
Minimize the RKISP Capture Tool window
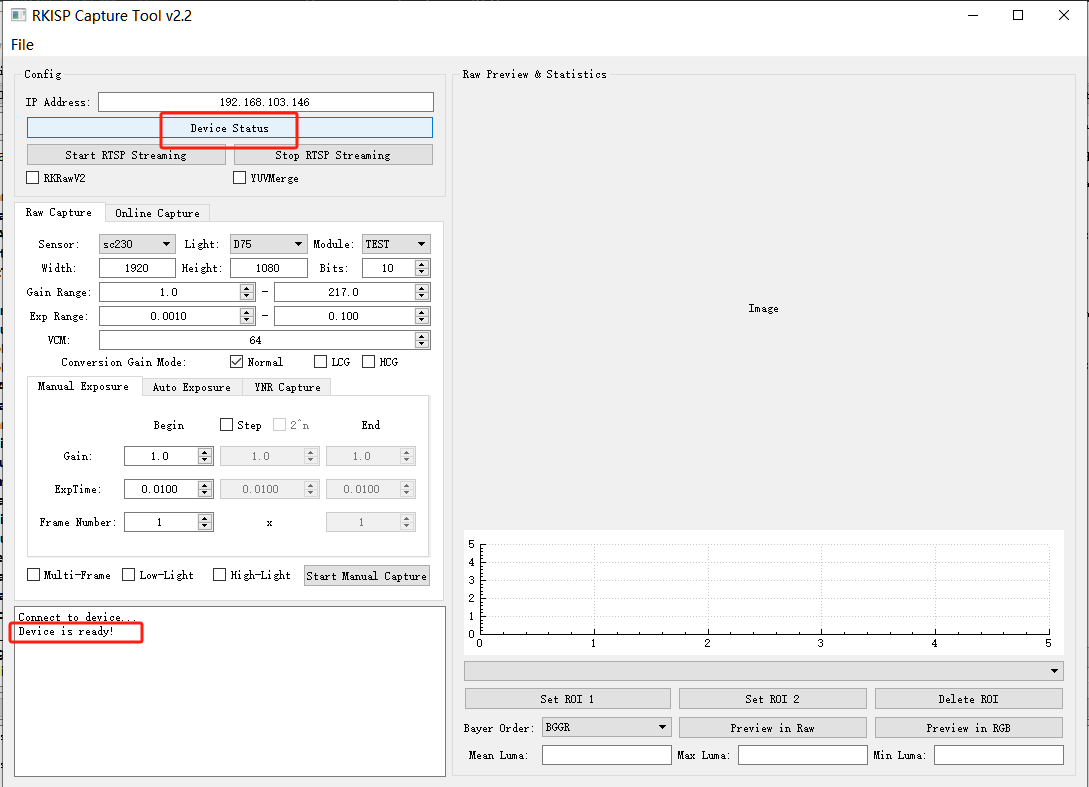click(x=973, y=15)
